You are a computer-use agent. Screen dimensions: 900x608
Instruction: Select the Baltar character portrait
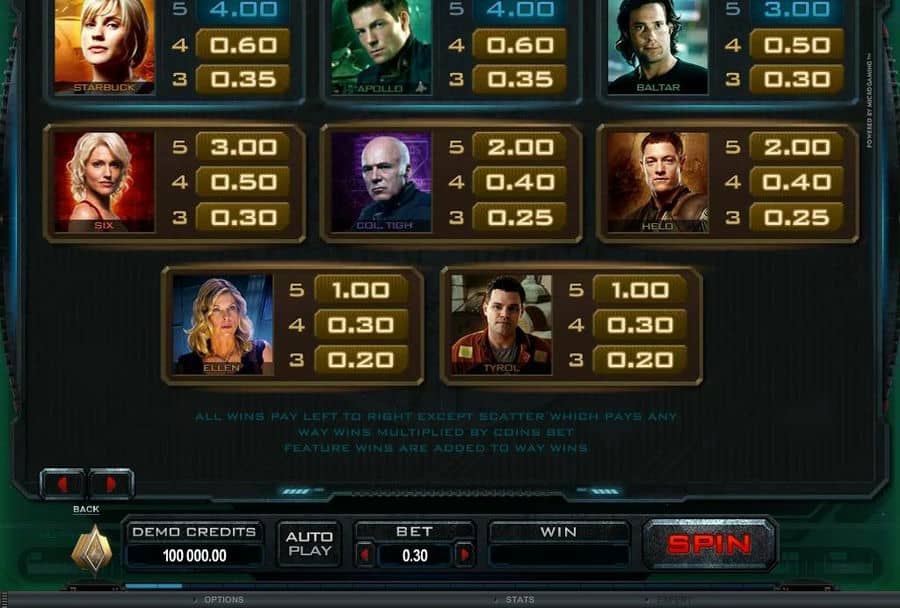(x=658, y=47)
